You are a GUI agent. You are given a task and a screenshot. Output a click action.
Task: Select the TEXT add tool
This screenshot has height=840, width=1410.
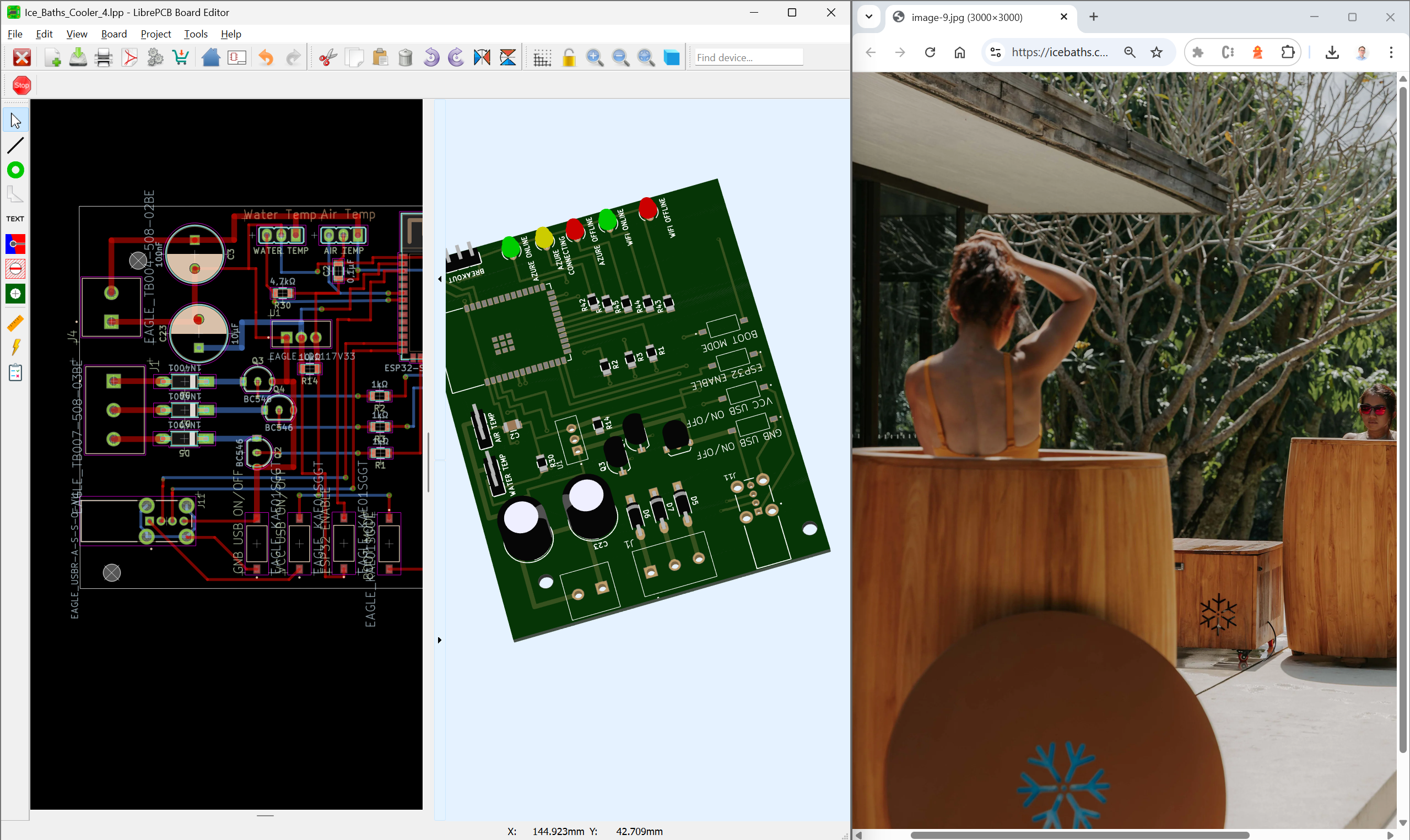15,219
